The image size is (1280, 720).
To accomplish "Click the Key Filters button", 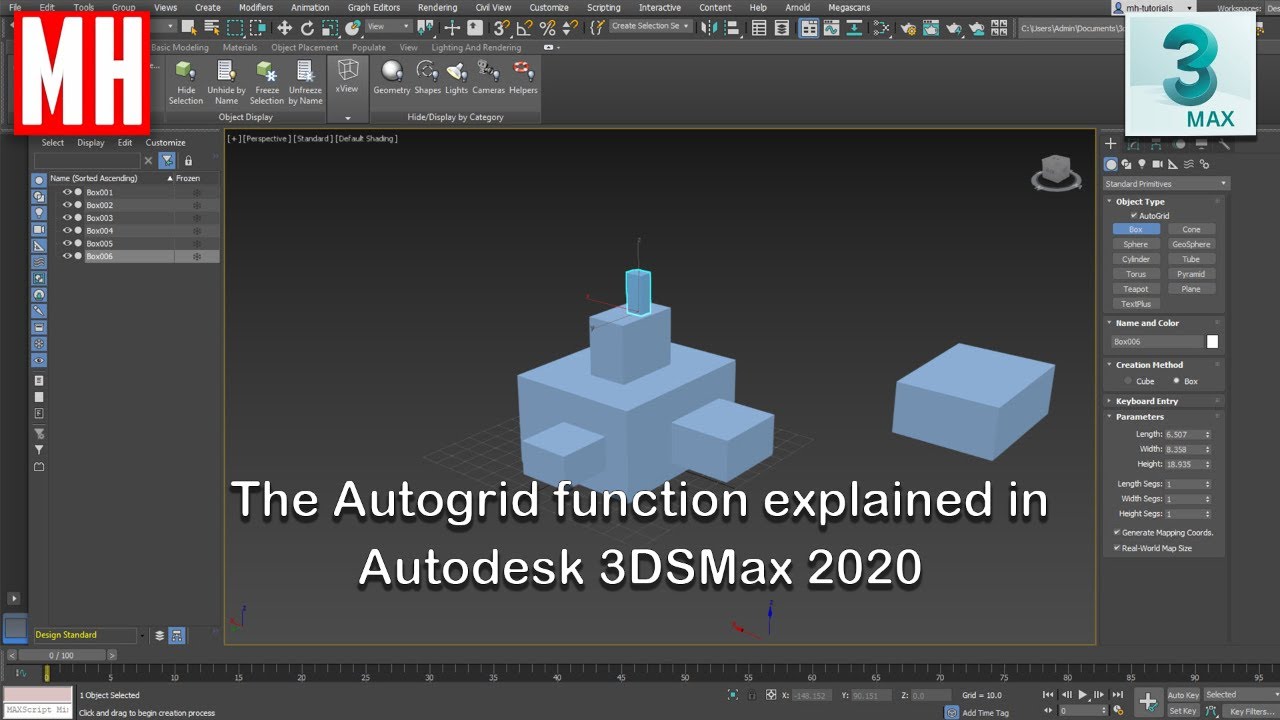I will pos(1251,711).
